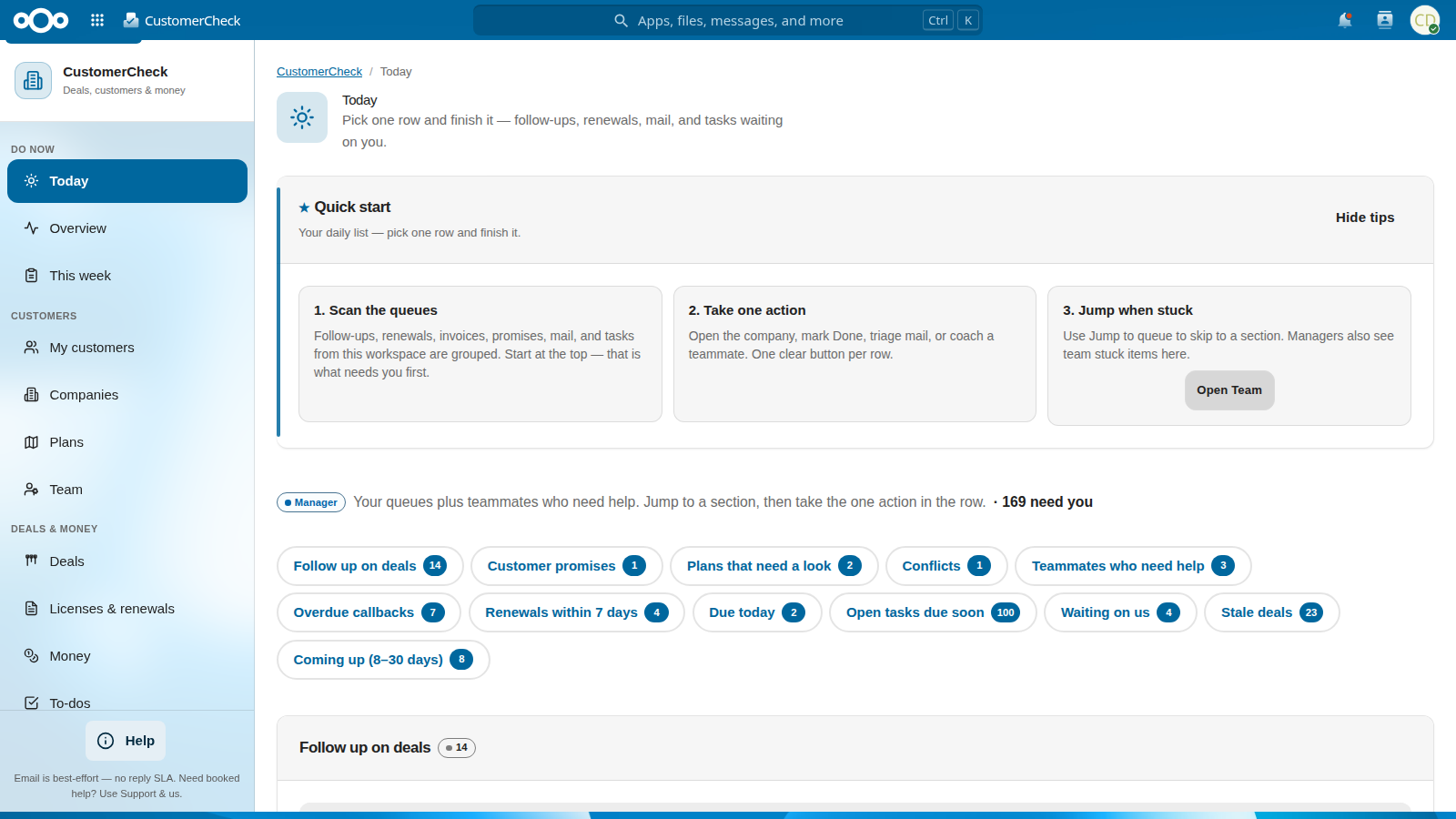The image size is (1456, 819).
Task: Click the CustomerCheck building logo in sidebar
Action: tap(34, 80)
